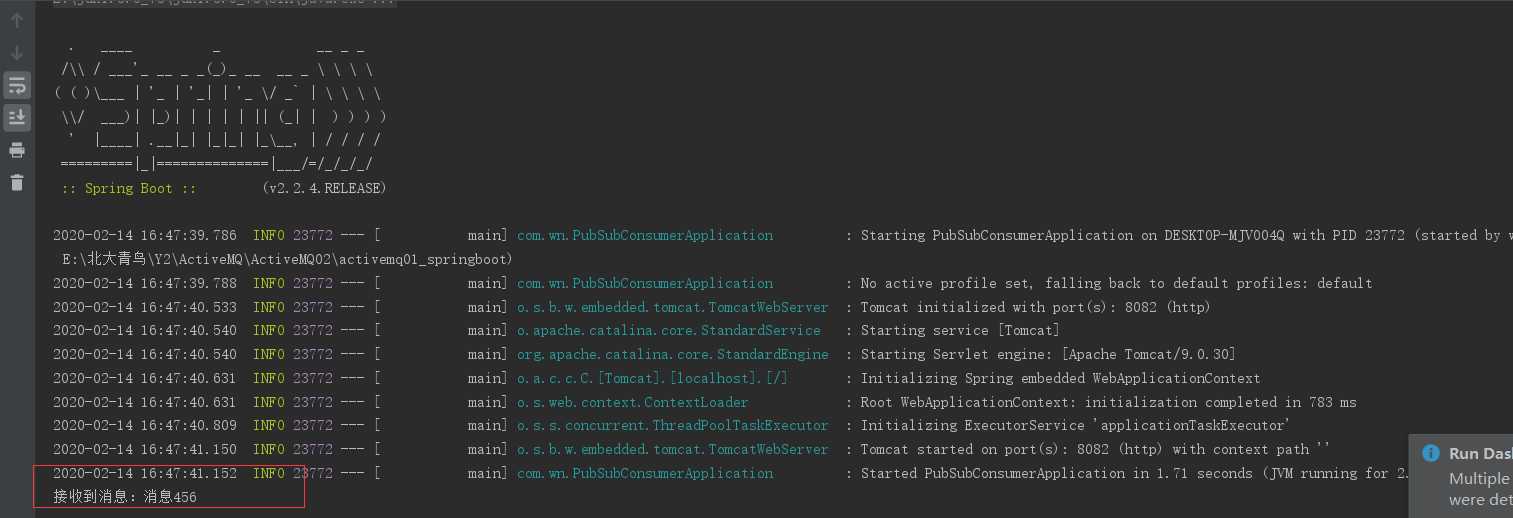Click the print icon in console sidebar
Image resolution: width=1513 pixels, height=518 pixels.
pyautogui.click(x=17, y=150)
